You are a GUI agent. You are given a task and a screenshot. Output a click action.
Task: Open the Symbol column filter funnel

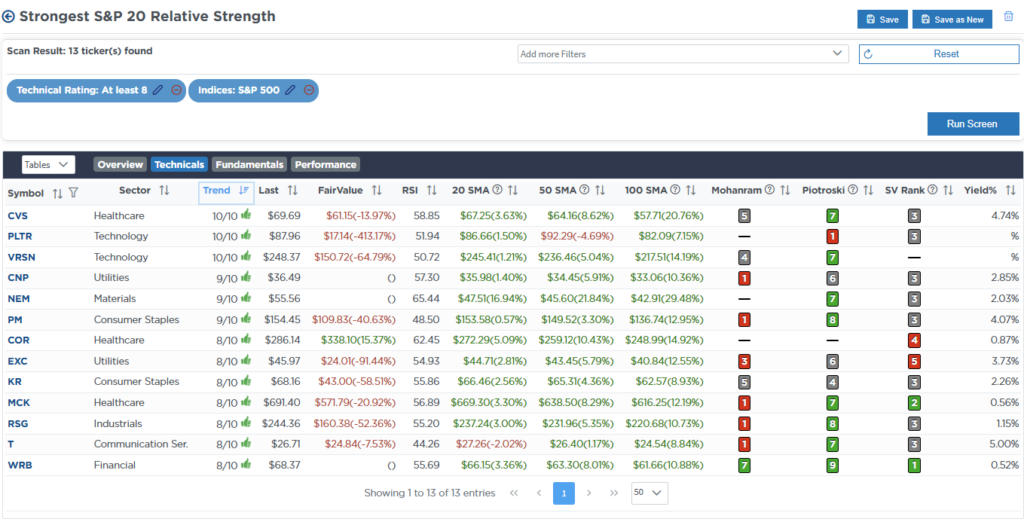(73, 193)
